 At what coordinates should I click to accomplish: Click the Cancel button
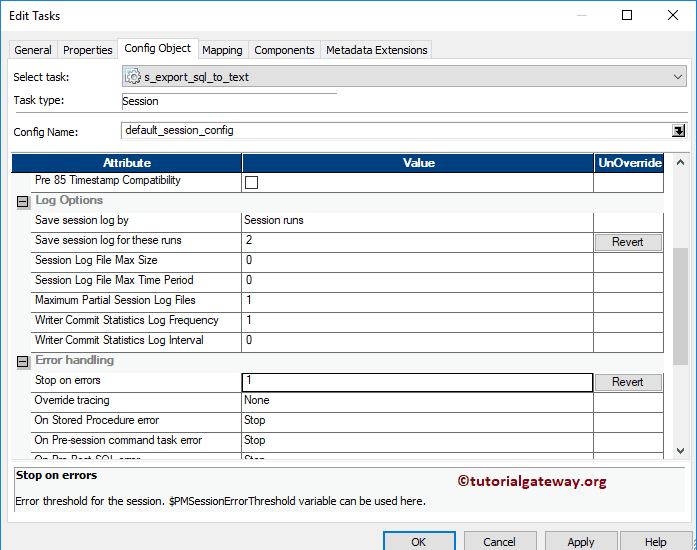[x=500, y=542]
